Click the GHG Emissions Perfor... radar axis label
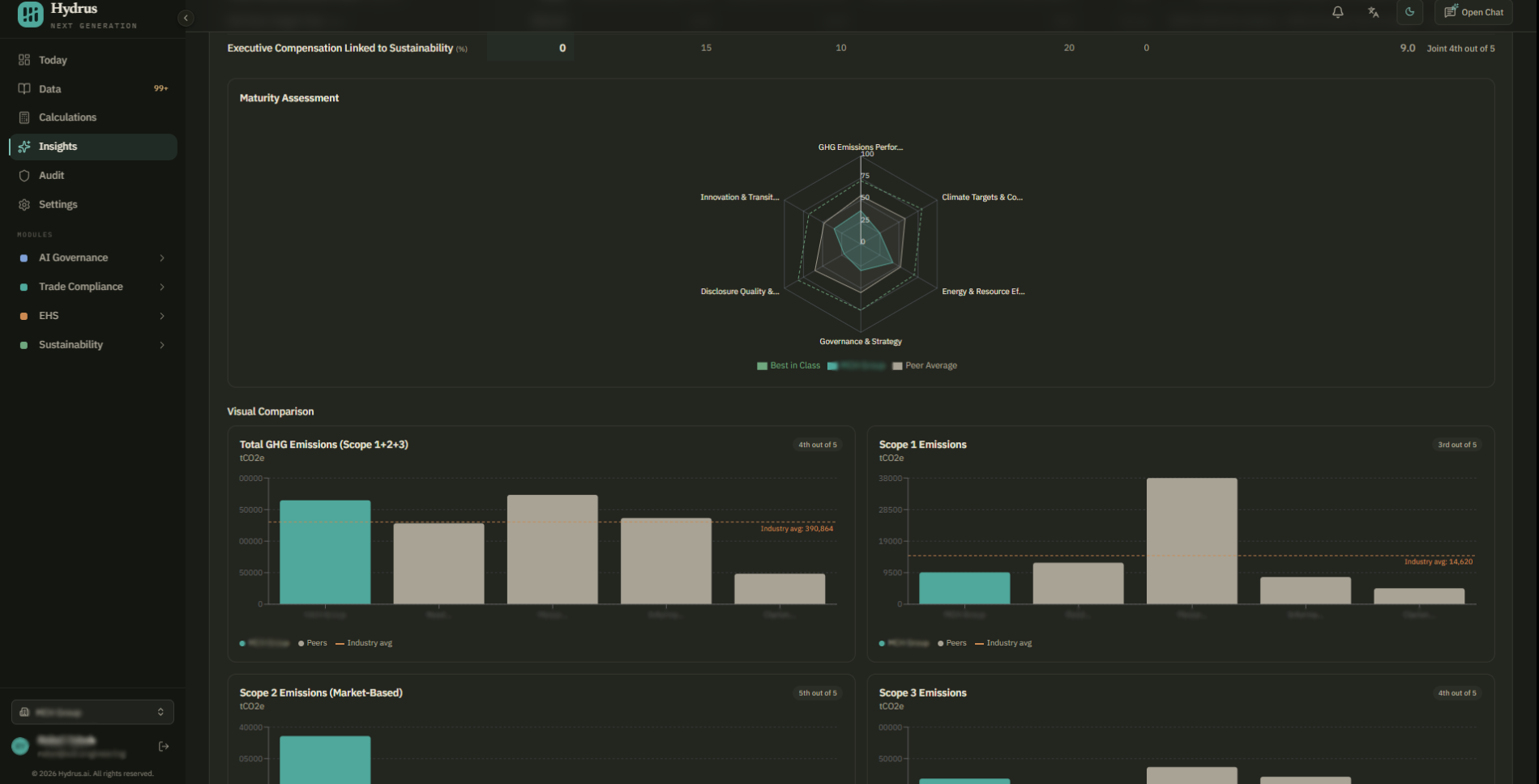1539x784 pixels. click(860, 147)
